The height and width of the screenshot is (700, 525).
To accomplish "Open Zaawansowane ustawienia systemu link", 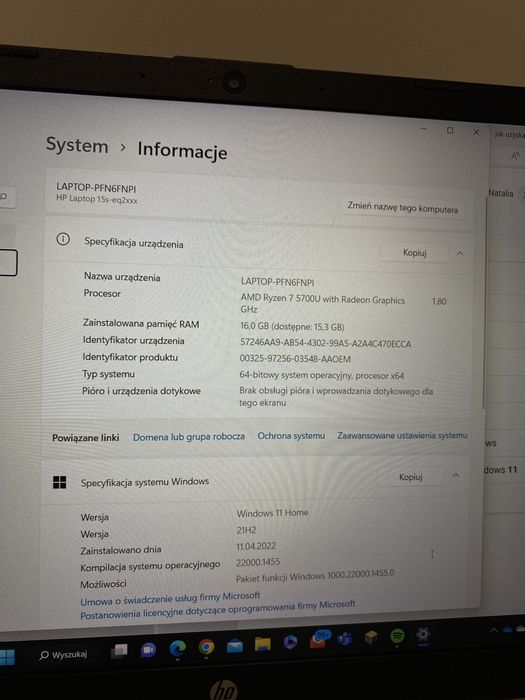I will coord(402,435).
